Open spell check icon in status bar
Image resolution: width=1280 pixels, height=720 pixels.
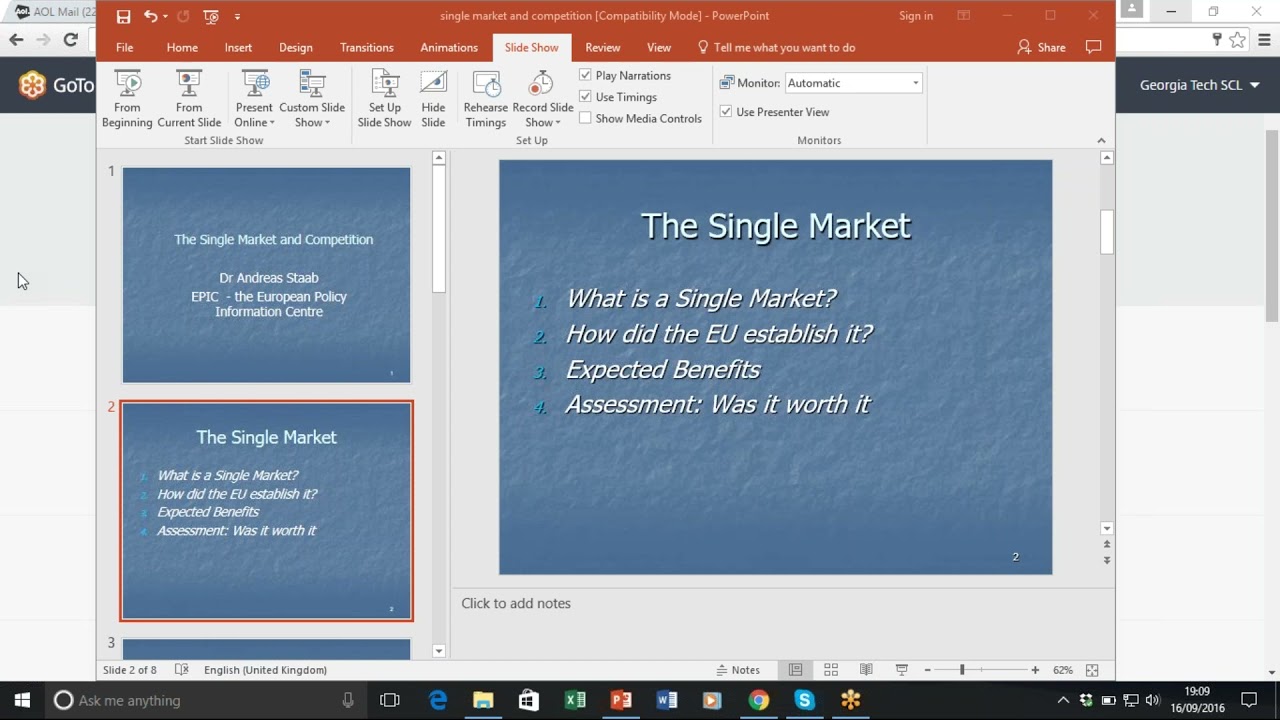point(181,670)
